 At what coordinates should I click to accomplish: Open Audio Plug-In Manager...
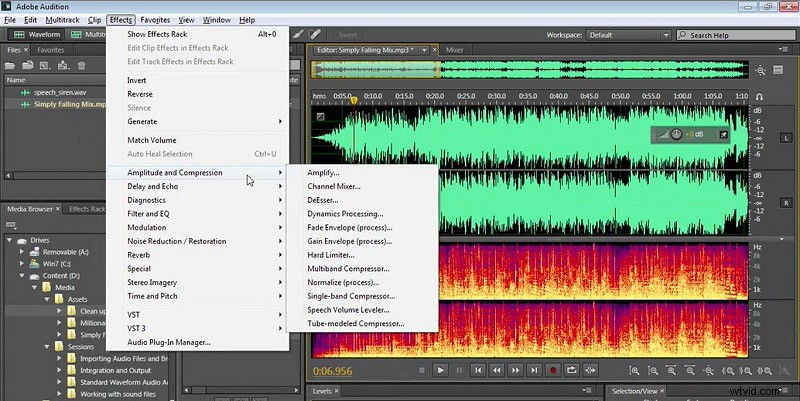(x=198, y=342)
